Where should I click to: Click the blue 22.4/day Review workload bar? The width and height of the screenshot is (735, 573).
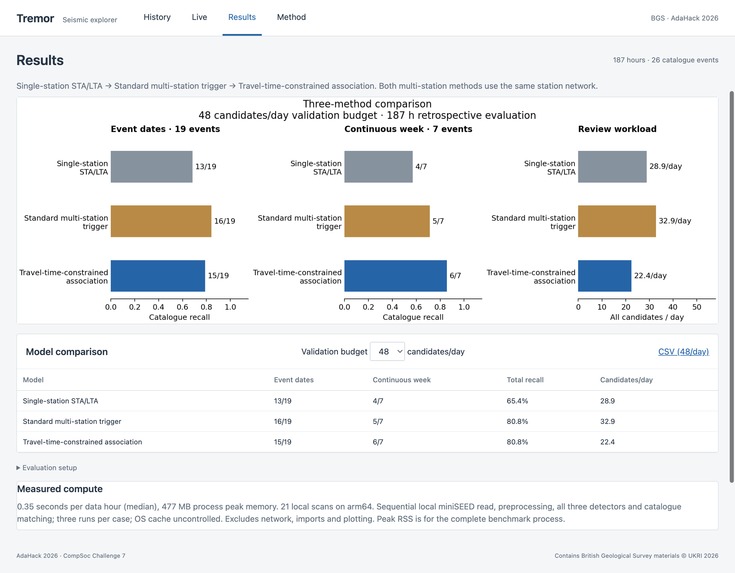point(605,276)
